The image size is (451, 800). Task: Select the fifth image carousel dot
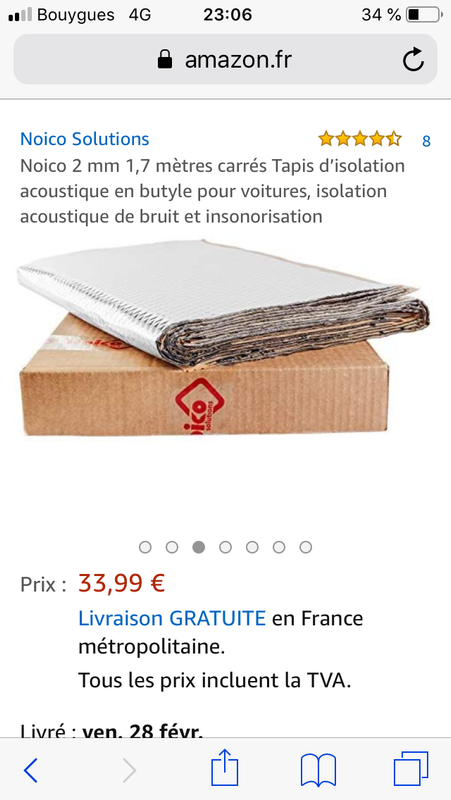pyautogui.click(x=252, y=547)
